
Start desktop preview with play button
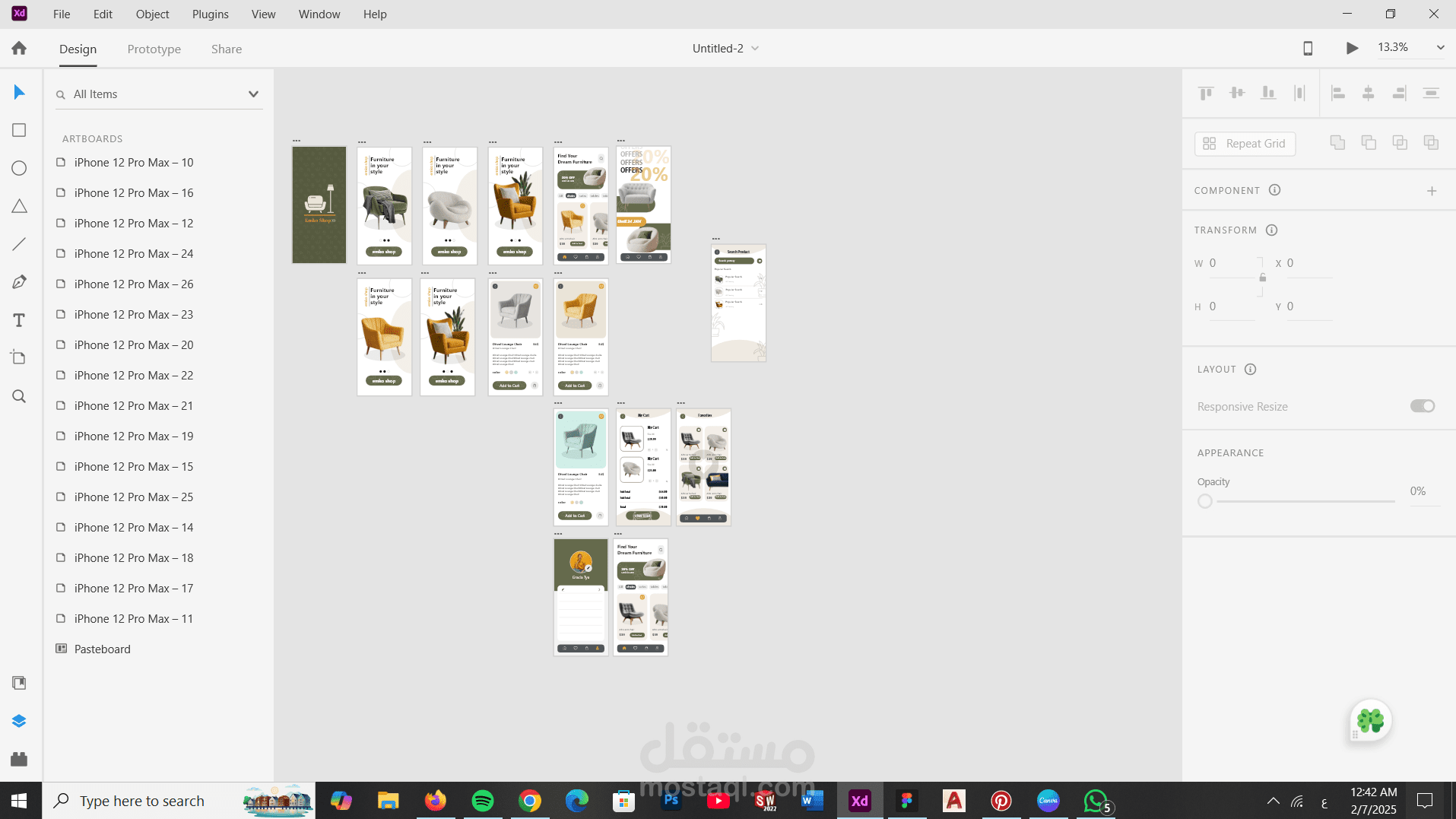pyautogui.click(x=1352, y=48)
